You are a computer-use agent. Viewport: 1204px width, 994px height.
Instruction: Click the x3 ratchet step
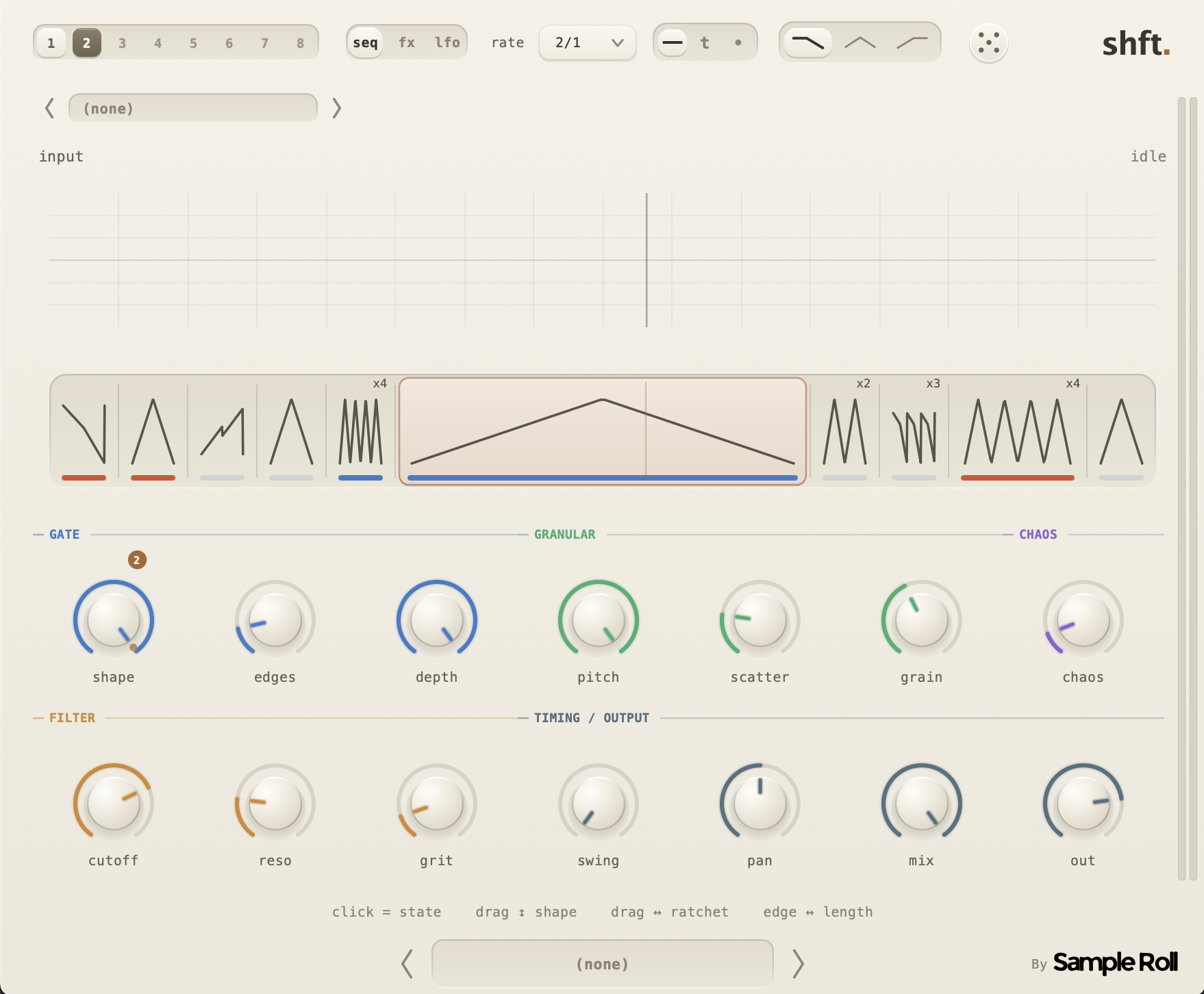point(914,431)
